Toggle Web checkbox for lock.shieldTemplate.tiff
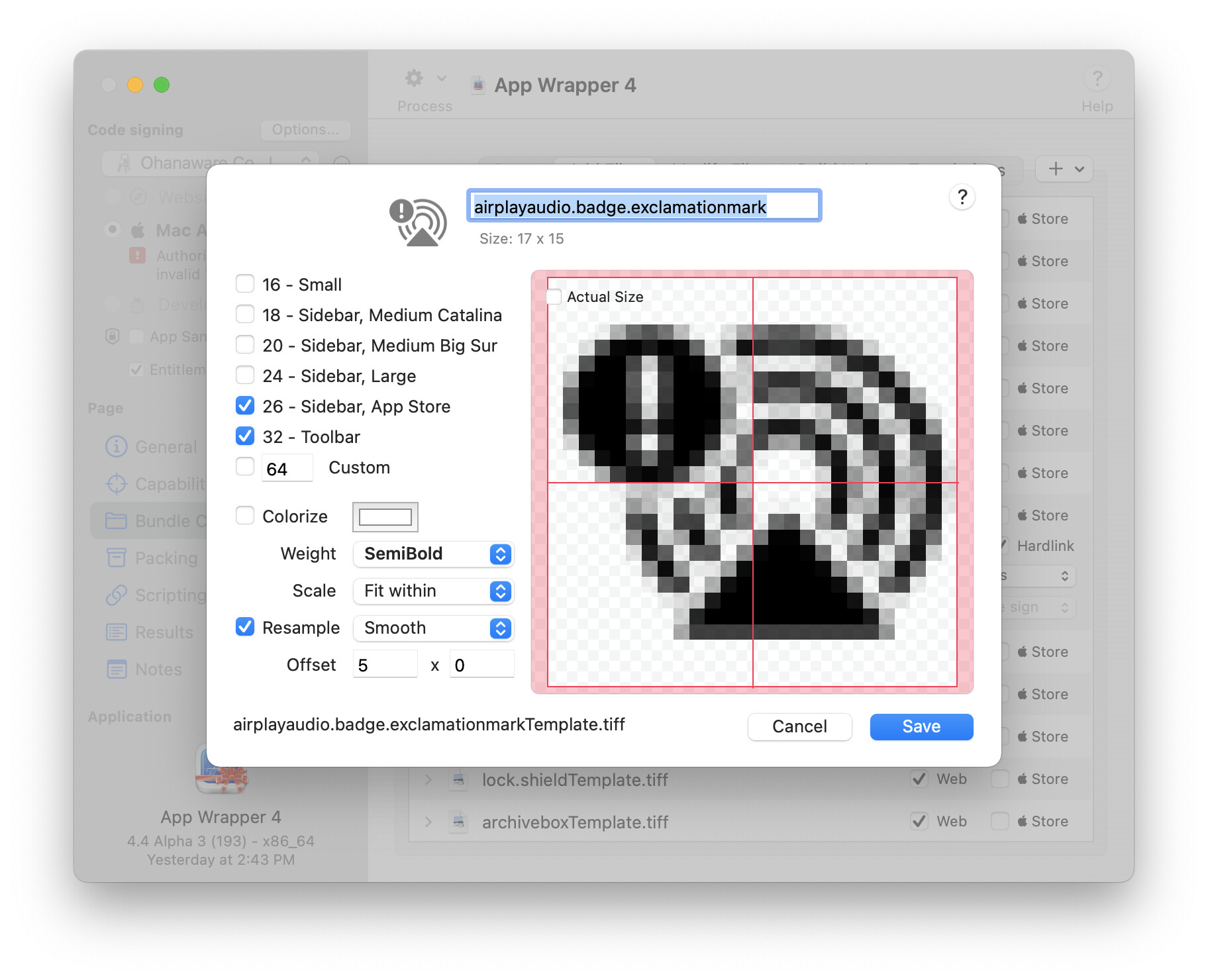The height and width of the screenshot is (980, 1208). (x=919, y=779)
